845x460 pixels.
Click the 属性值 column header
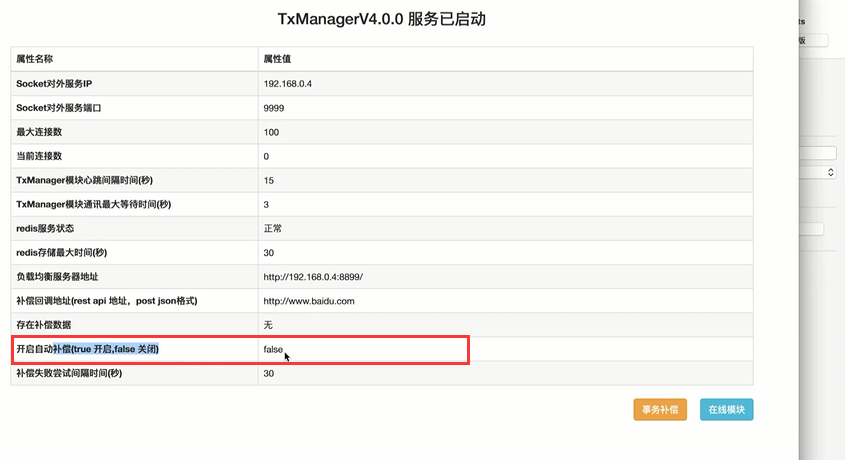coord(277,59)
